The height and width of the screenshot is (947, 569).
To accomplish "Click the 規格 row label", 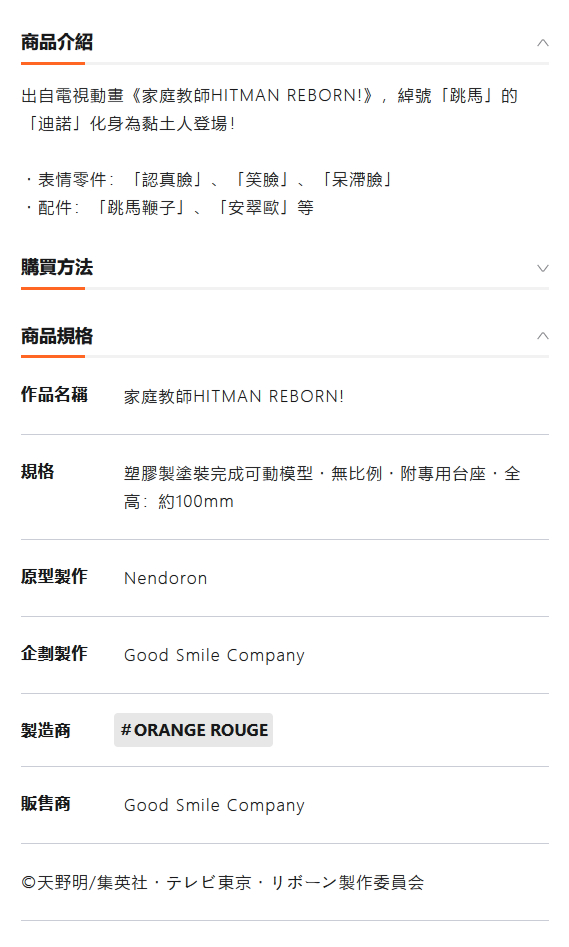I will pyautogui.click(x=37, y=471).
